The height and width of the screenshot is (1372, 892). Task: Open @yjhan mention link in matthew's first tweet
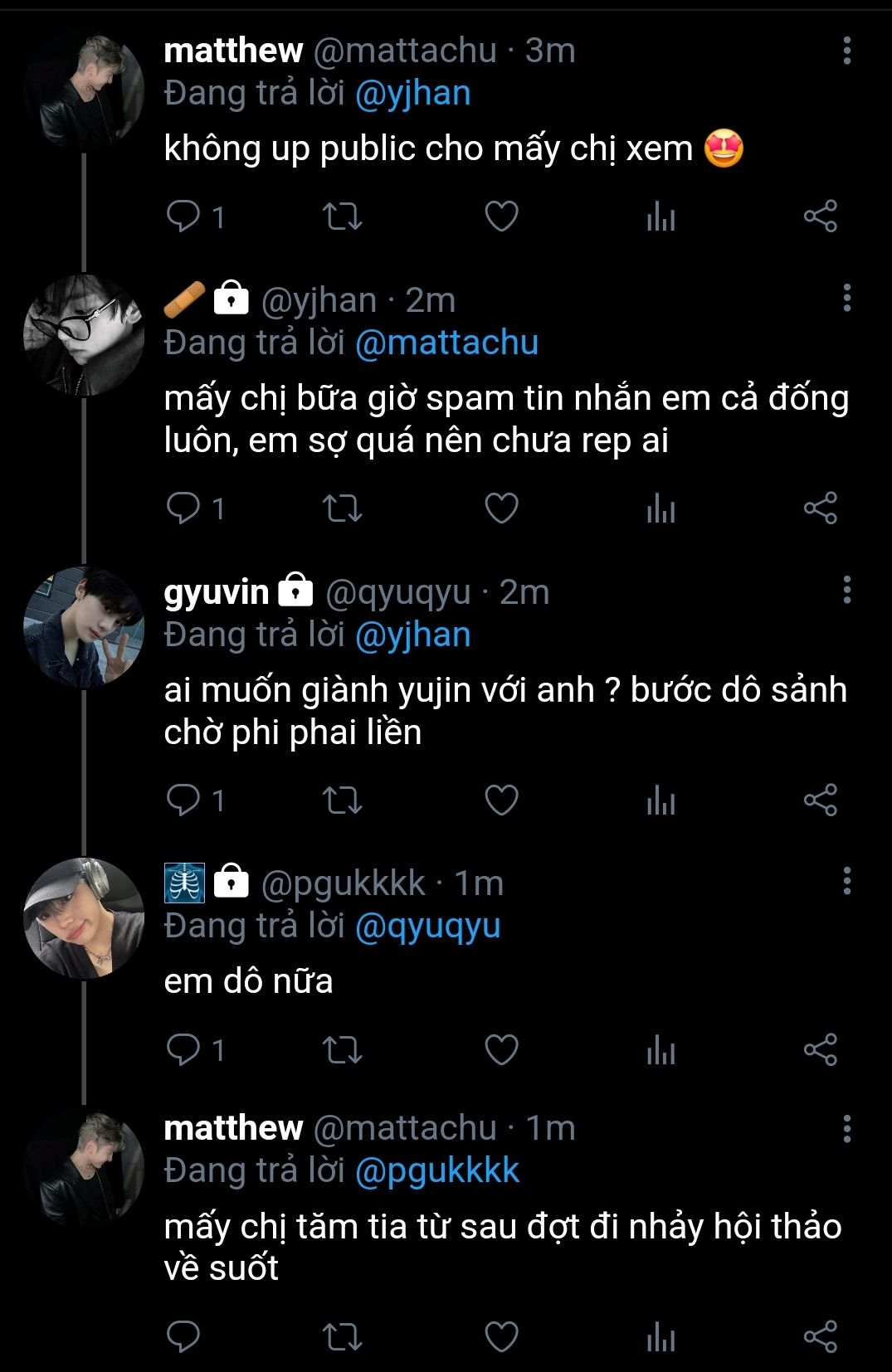412,93
